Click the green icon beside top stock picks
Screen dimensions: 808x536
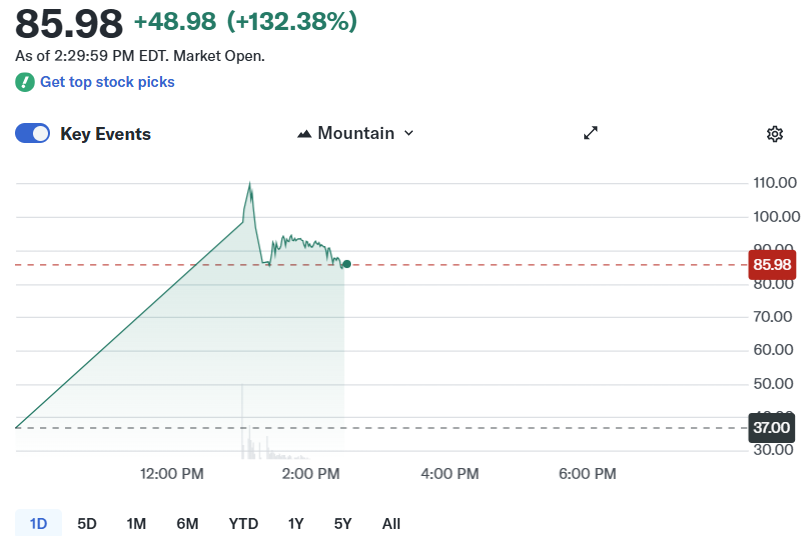coord(25,82)
